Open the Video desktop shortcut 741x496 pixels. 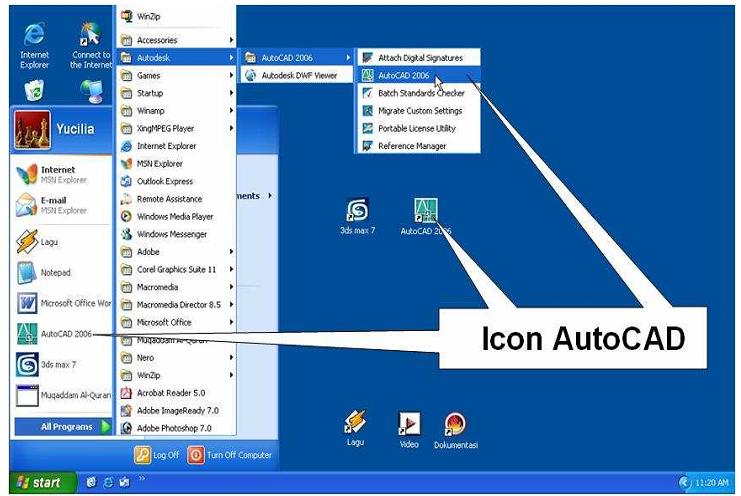tap(409, 430)
